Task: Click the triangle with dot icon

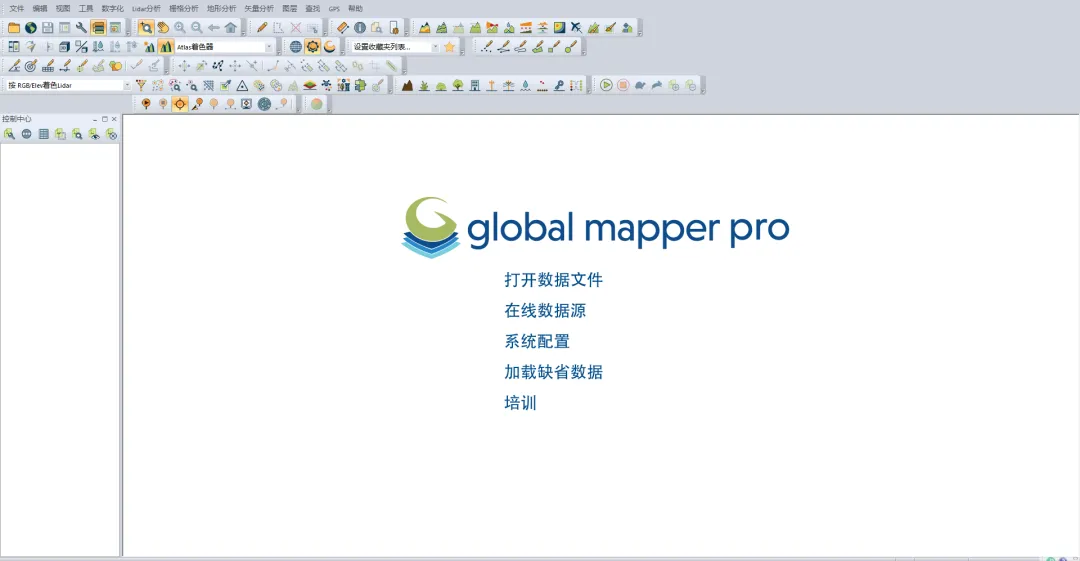Action: pyautogui.click(x=242, y=85)
